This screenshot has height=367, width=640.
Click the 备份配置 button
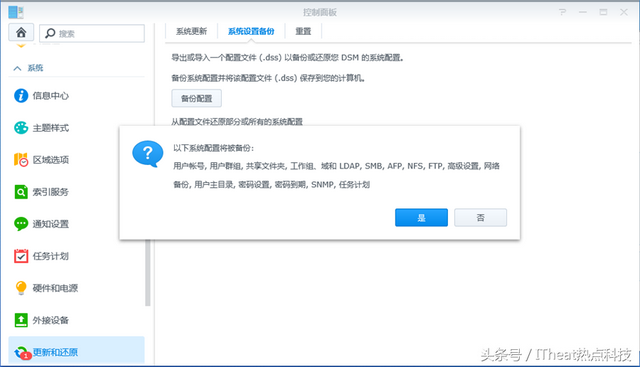[x=196, y=98]
